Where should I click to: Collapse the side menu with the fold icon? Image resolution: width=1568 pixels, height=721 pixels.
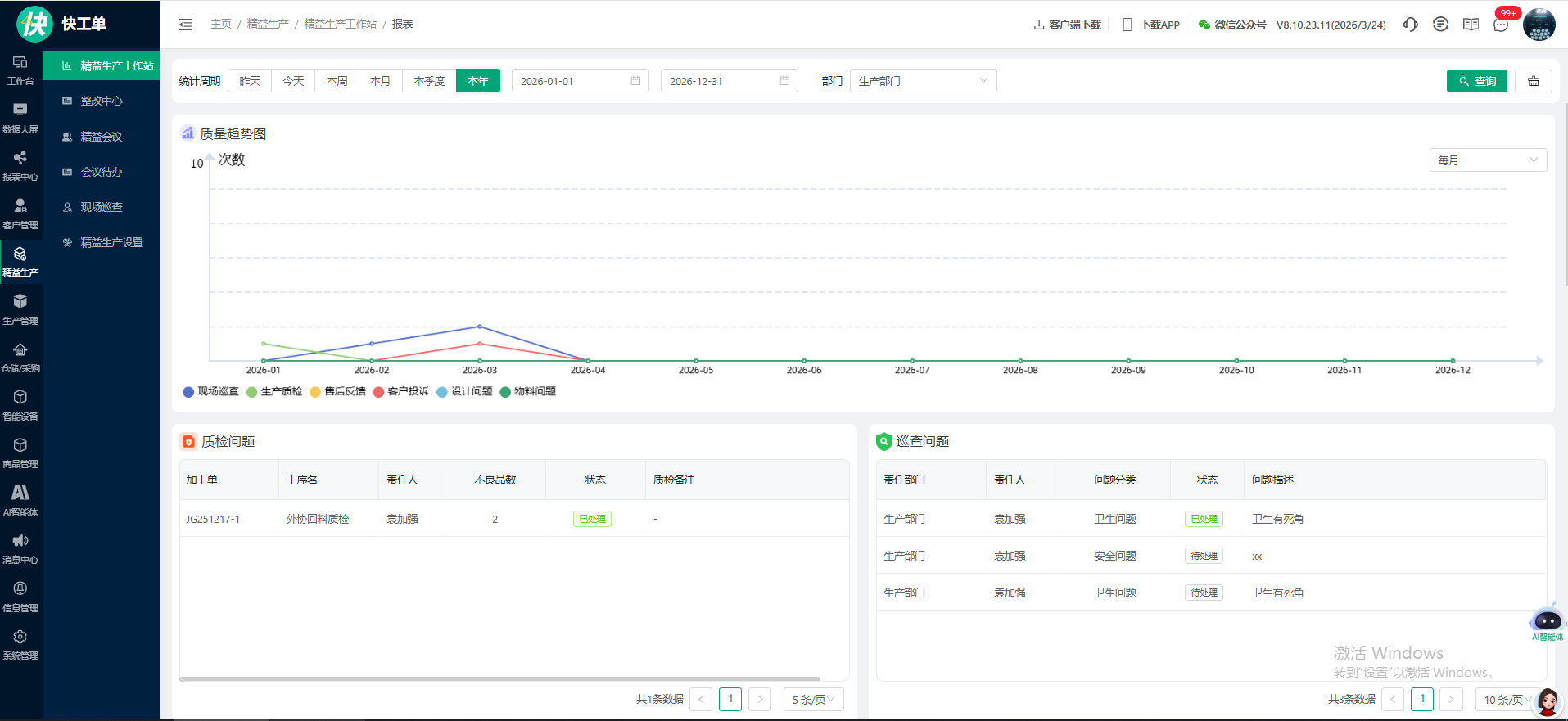point(186,25)
